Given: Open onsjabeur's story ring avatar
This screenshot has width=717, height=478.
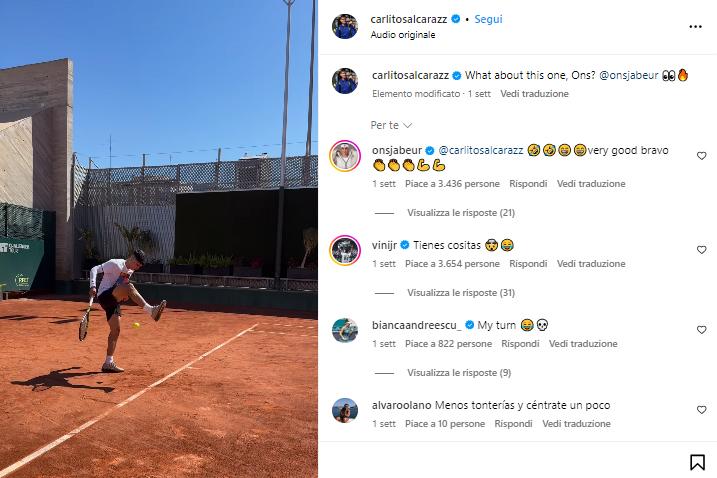Looking at the screenshot, I should point(345,156).
